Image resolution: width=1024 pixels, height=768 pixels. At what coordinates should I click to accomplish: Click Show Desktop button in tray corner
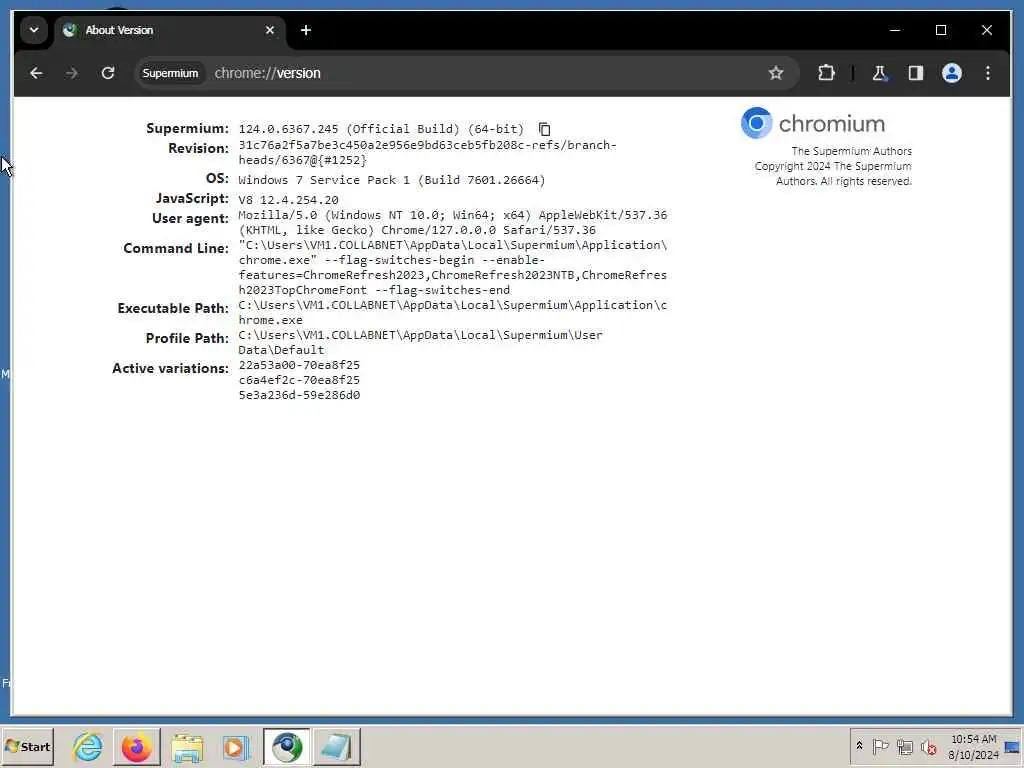click(1013, 746)
